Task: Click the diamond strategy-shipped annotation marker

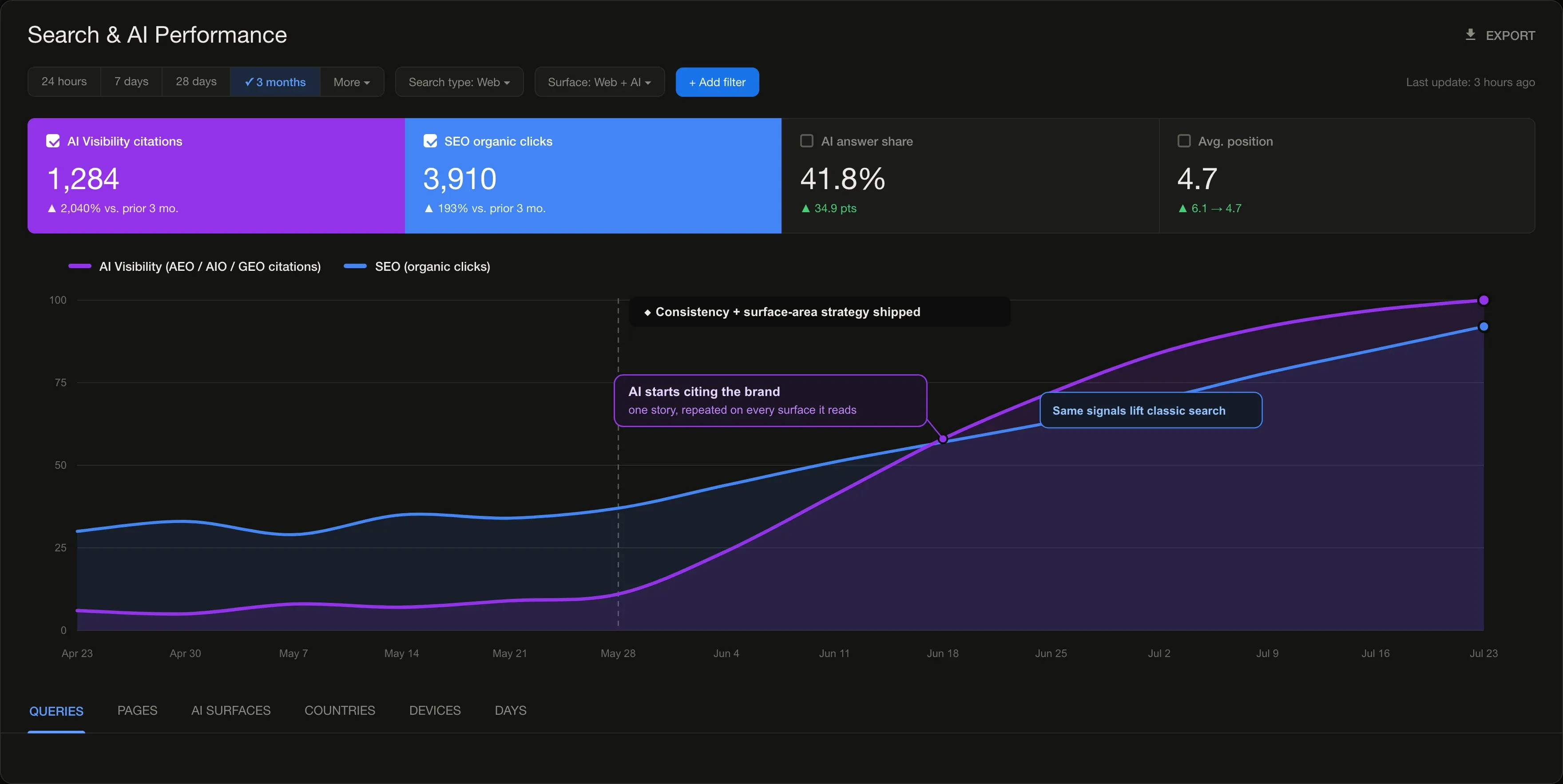Action: 647,313
